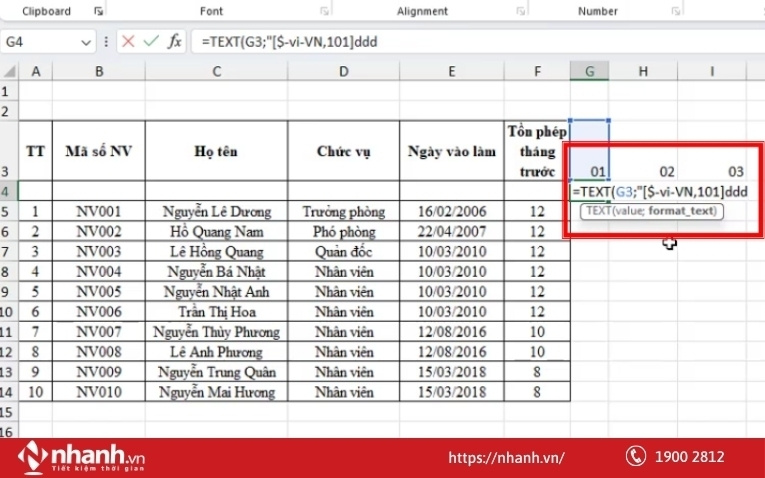Click 'value' argument in TEXT tooltip

point(628,211)
